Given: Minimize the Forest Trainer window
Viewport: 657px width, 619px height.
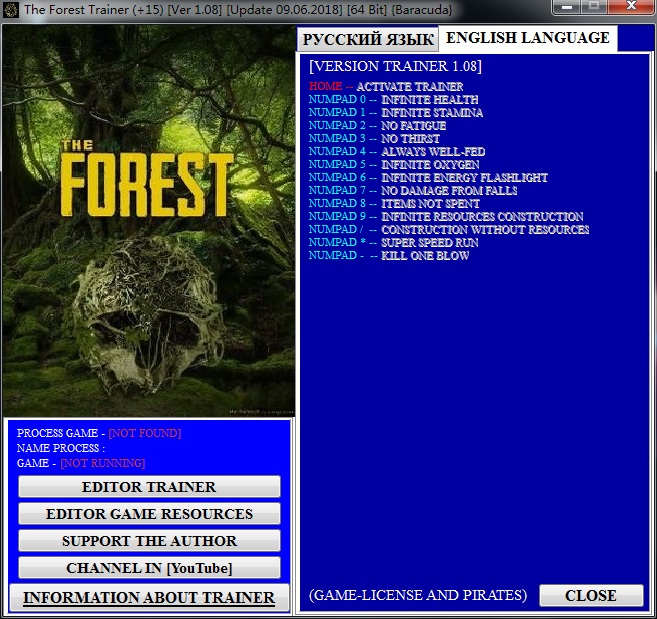Looking at the screenshot, I should [574, 8].
